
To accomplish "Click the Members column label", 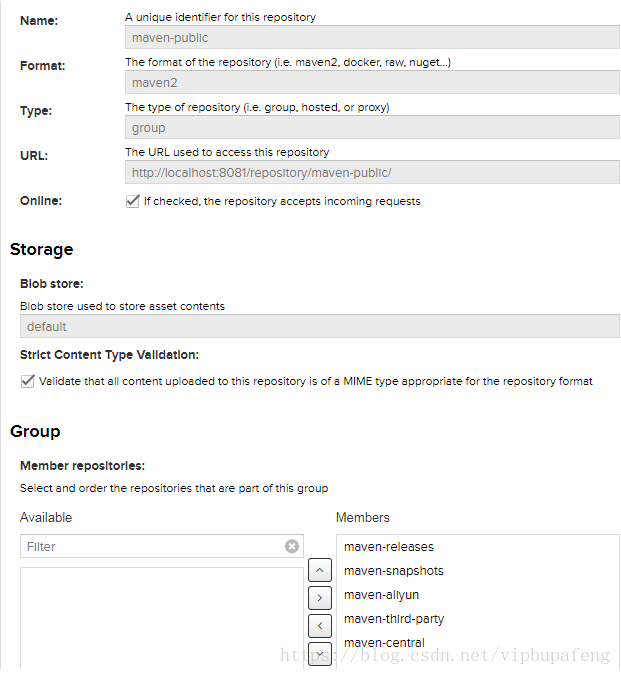I will pos(363,517).
